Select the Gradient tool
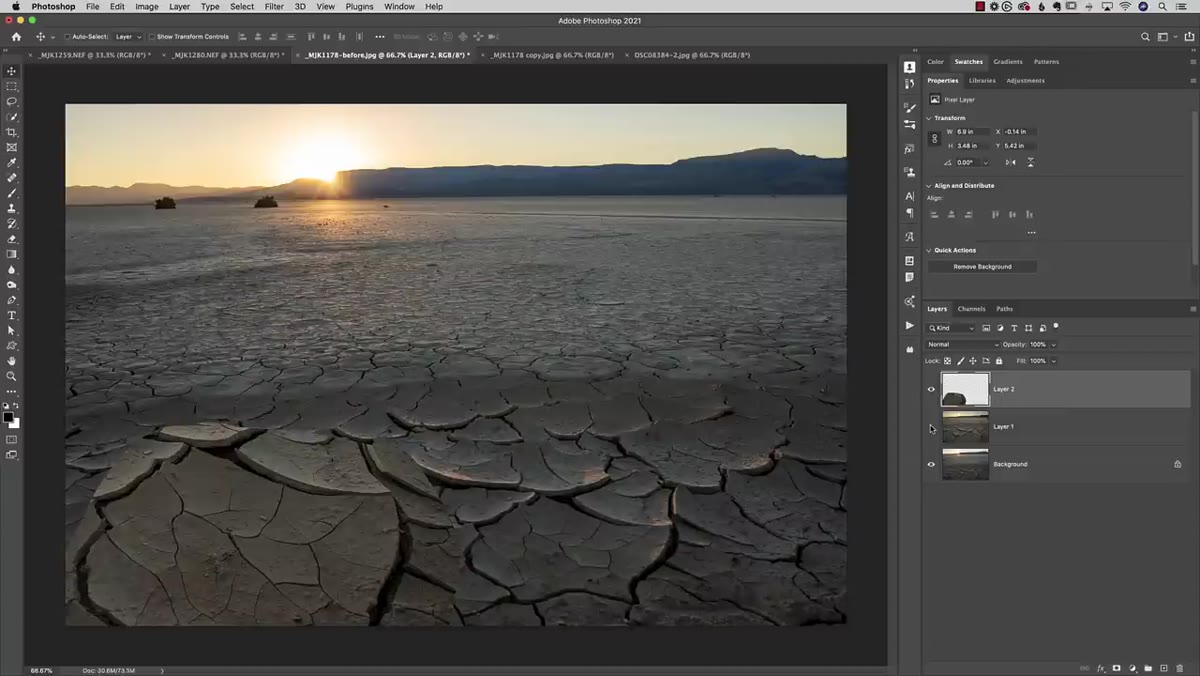 click(12, 254)
